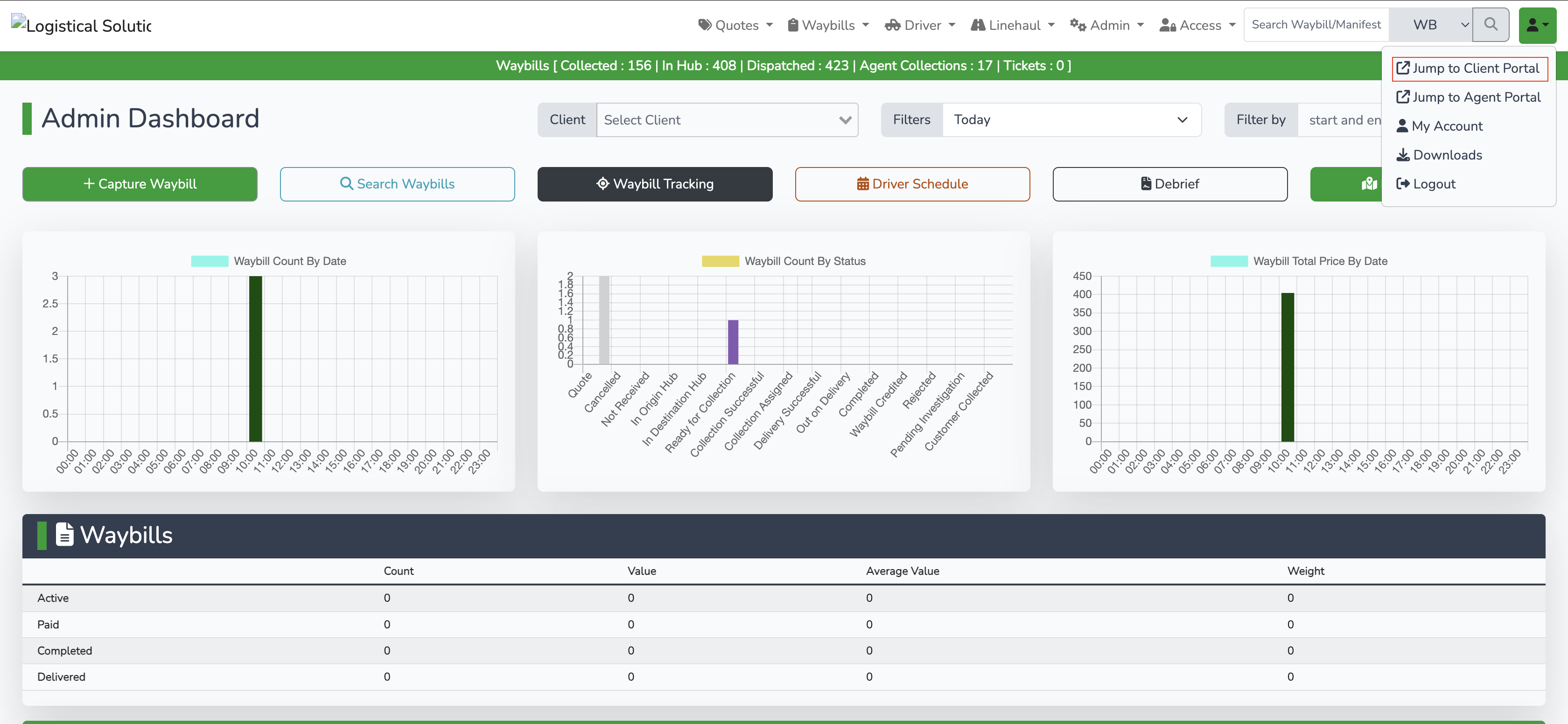
Task: Click the Logout icon in the dropdown
Action: 1403,183
